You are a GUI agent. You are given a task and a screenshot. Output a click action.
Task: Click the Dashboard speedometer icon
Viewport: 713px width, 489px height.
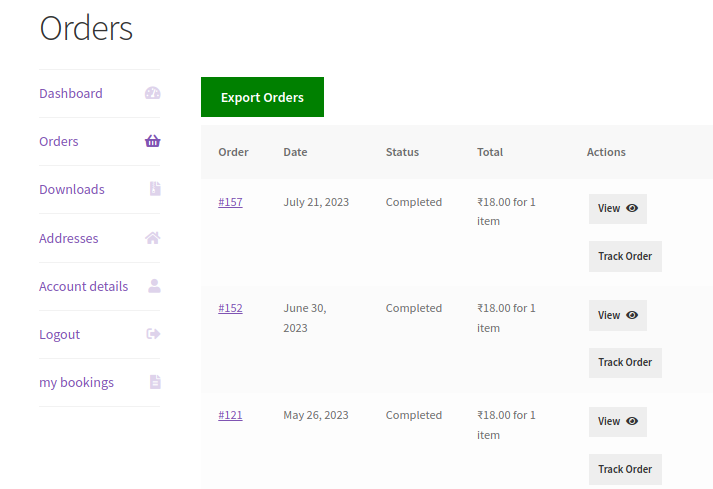(152, 93)
